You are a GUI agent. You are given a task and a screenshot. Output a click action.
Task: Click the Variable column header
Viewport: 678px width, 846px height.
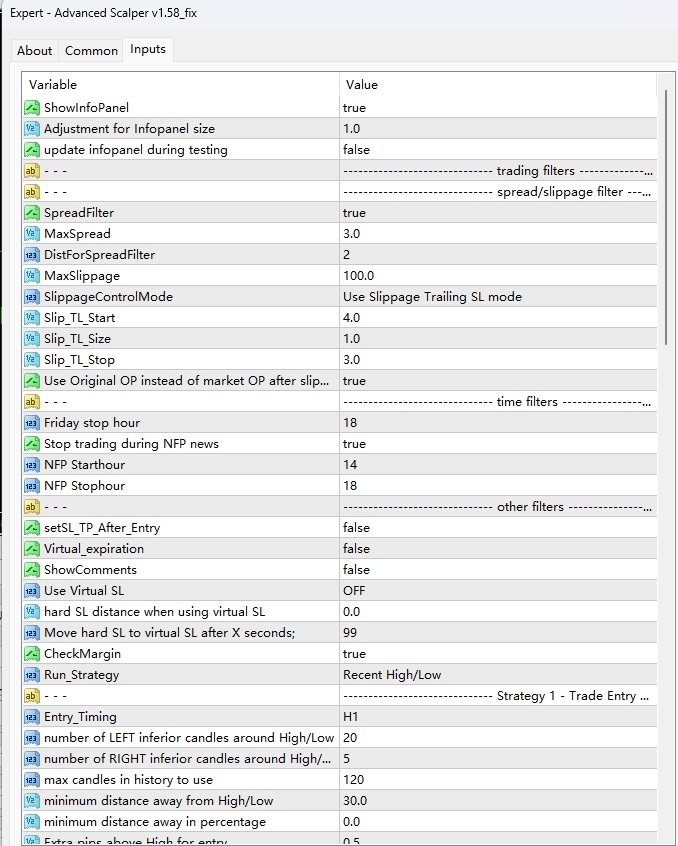point(180,85)
